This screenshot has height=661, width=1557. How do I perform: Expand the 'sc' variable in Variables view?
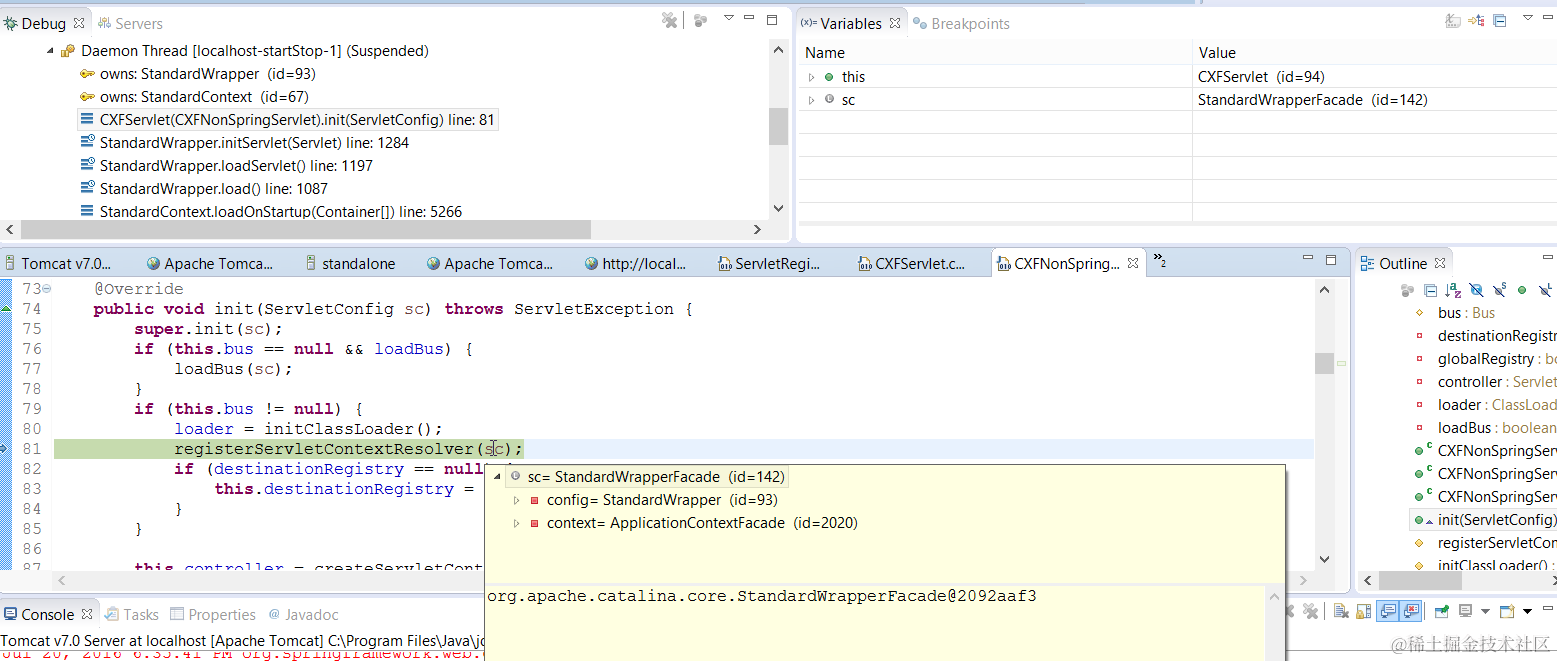(x=812, y=100)
